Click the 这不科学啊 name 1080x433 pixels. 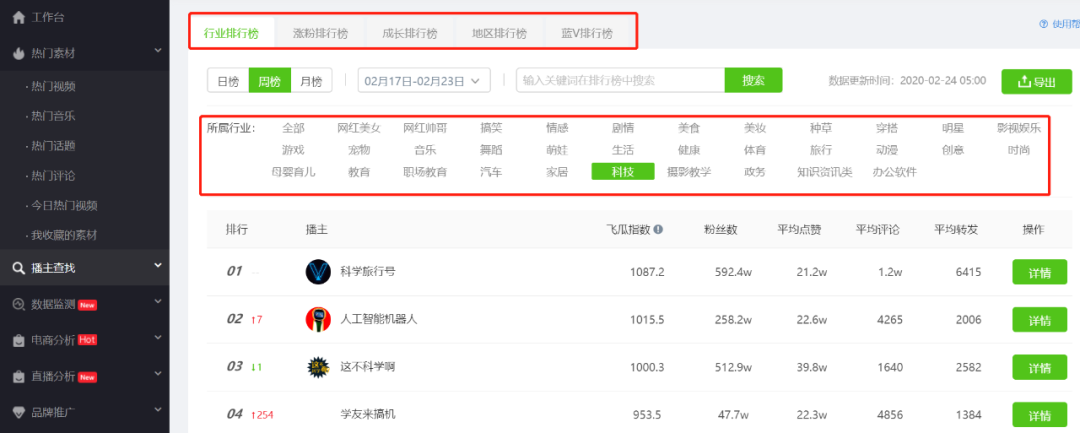(368, 368)
